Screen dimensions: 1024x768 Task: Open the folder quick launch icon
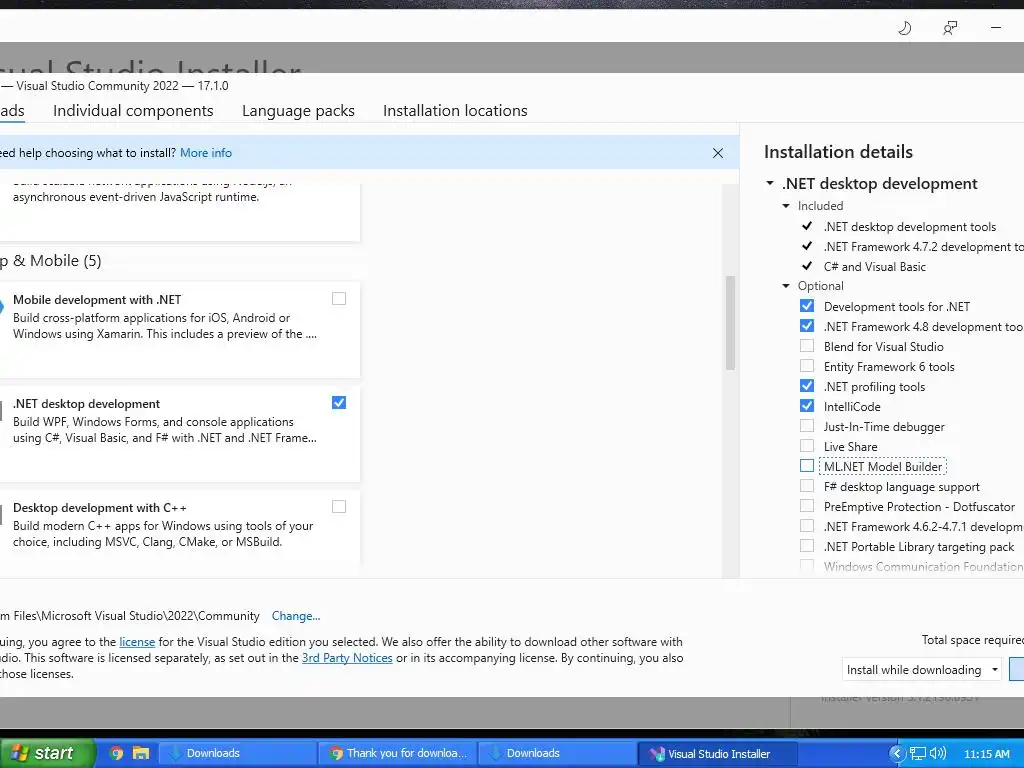tap(140, 753)
